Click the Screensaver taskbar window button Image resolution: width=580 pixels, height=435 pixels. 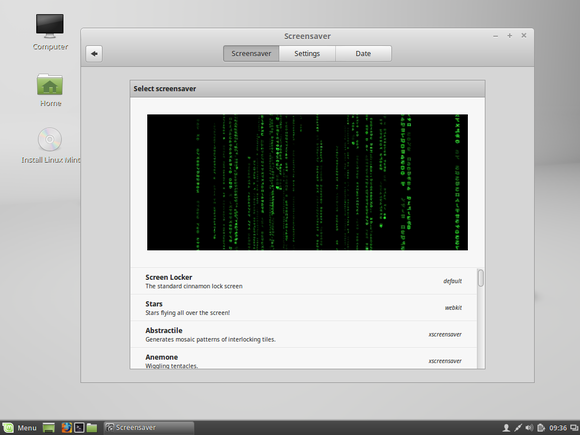(149, 428)
